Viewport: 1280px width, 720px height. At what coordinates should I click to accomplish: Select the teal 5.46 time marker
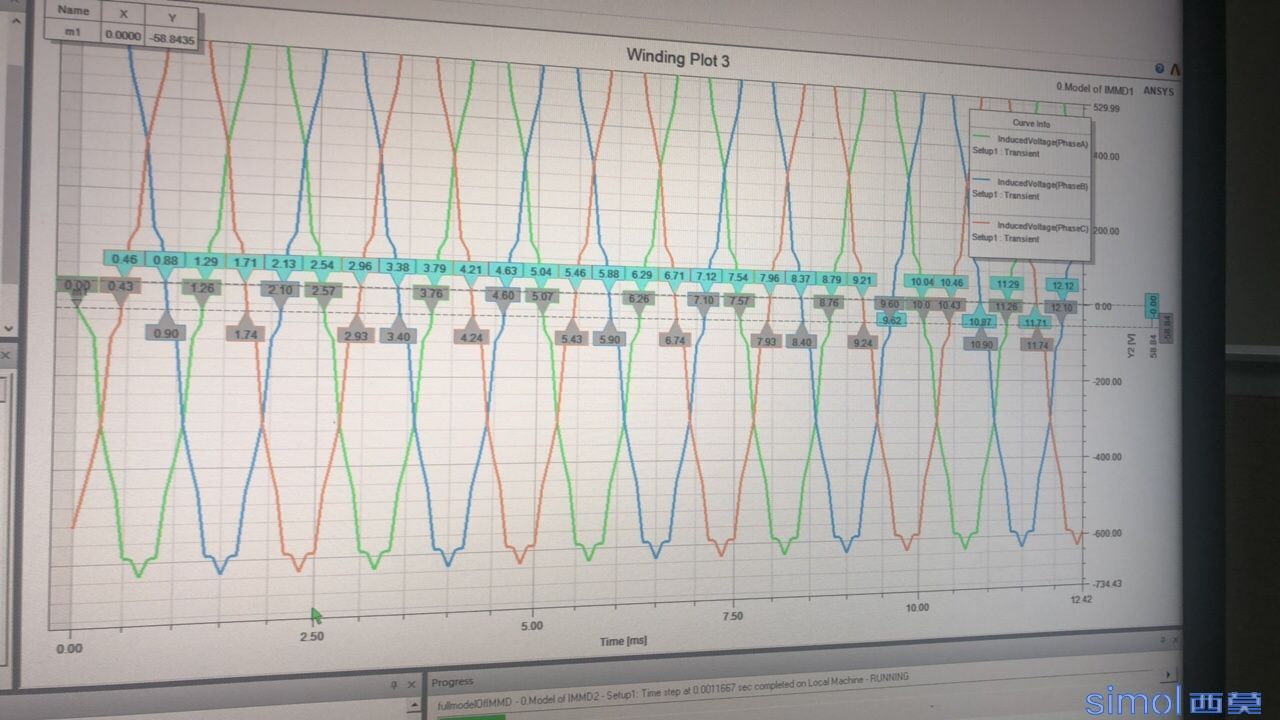pos(575,272)
